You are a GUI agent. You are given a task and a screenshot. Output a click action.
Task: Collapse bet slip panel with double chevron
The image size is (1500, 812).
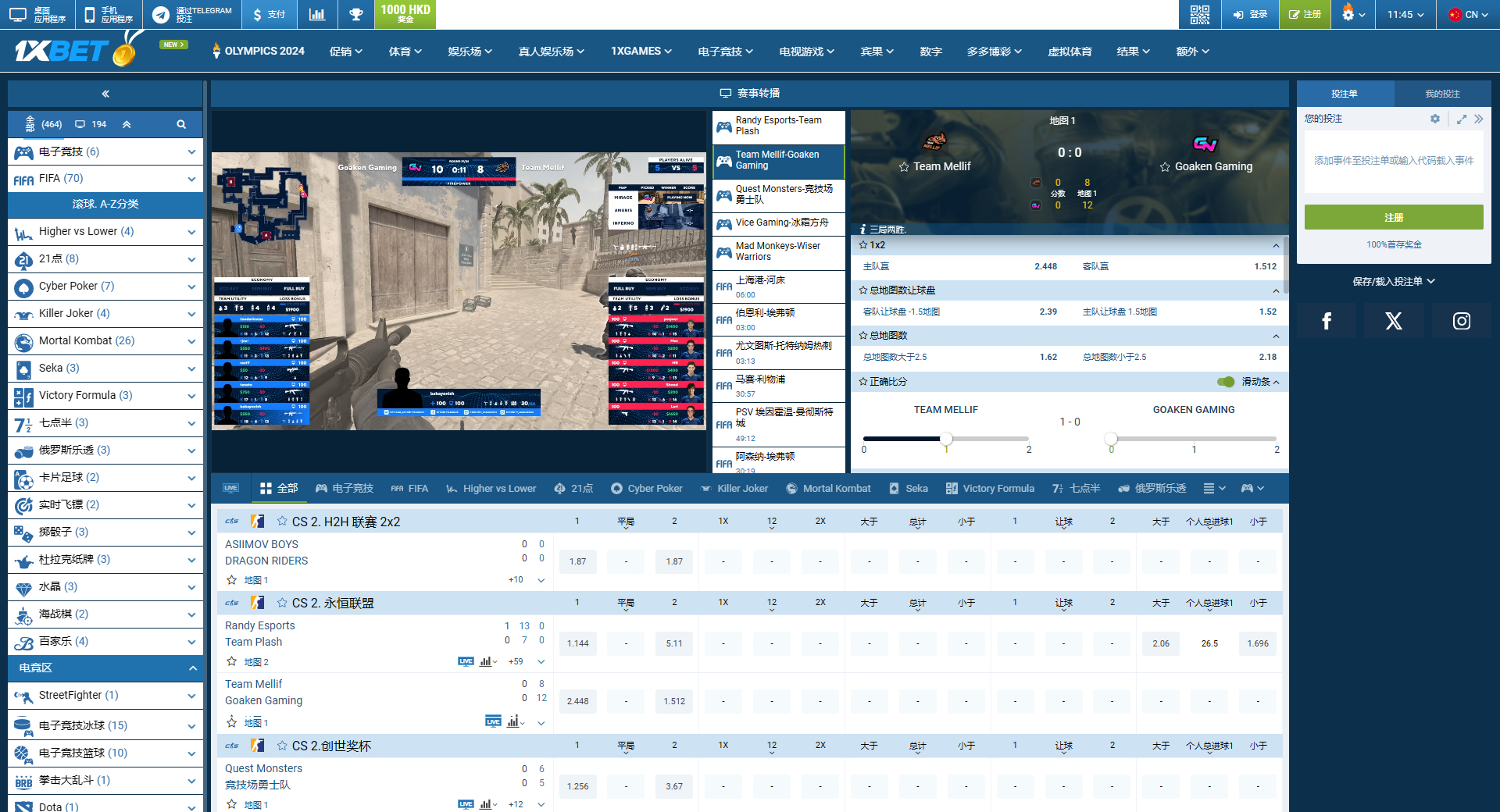[x=1478, y=119]
